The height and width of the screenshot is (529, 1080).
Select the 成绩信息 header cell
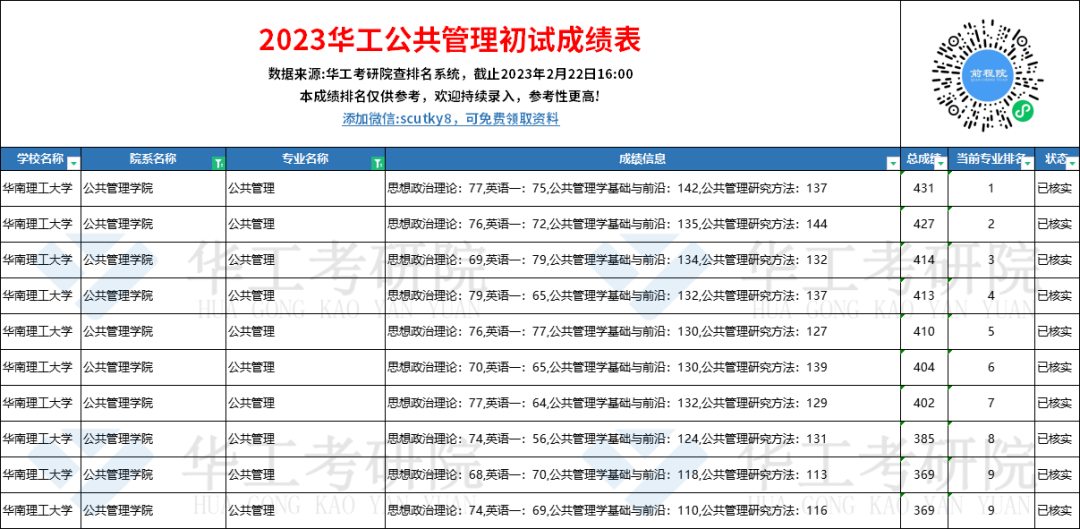point(643,159)
